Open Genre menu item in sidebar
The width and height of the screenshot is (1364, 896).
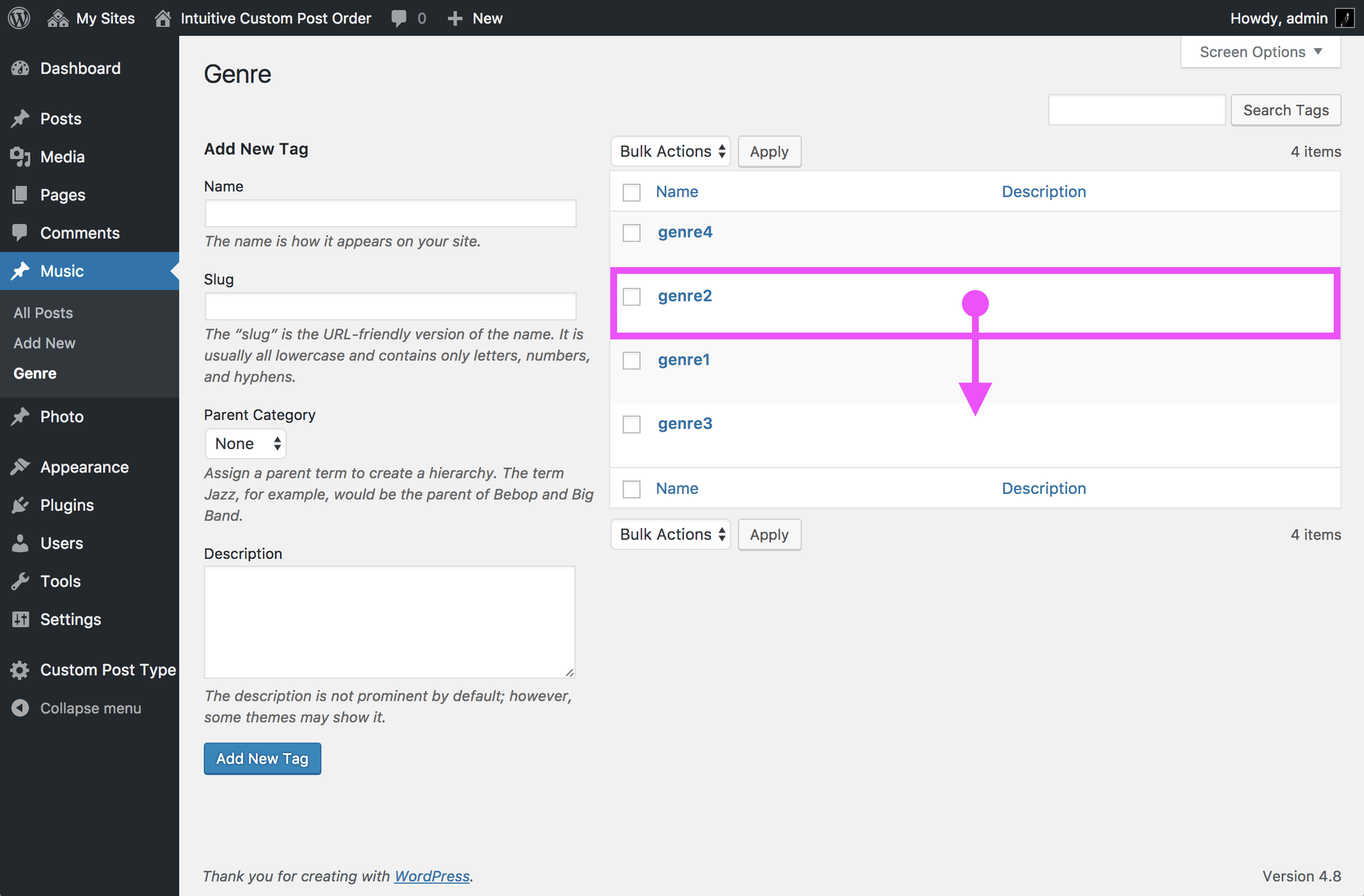coord(34,373)
